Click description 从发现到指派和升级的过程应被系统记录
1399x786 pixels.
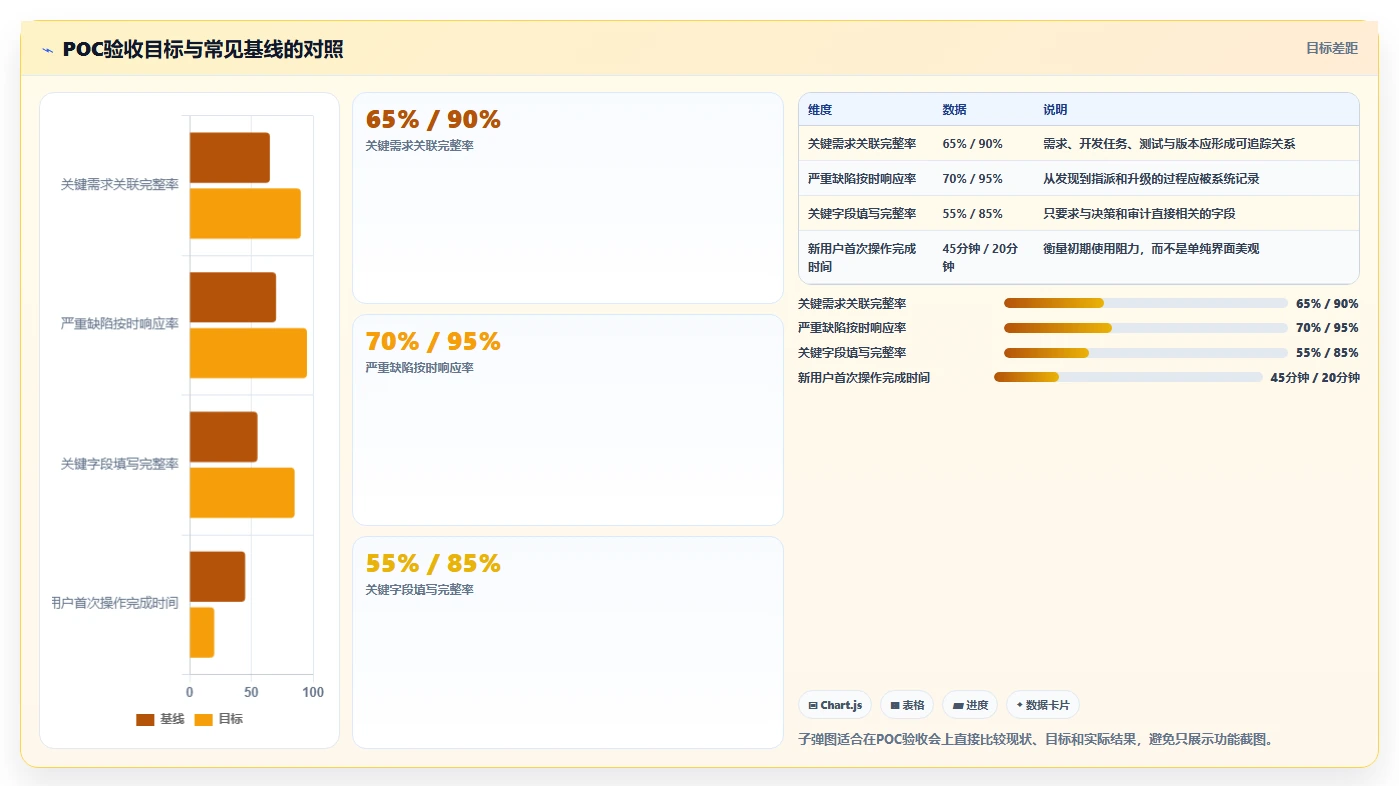pyautogui.click(x=1151, y=179)
